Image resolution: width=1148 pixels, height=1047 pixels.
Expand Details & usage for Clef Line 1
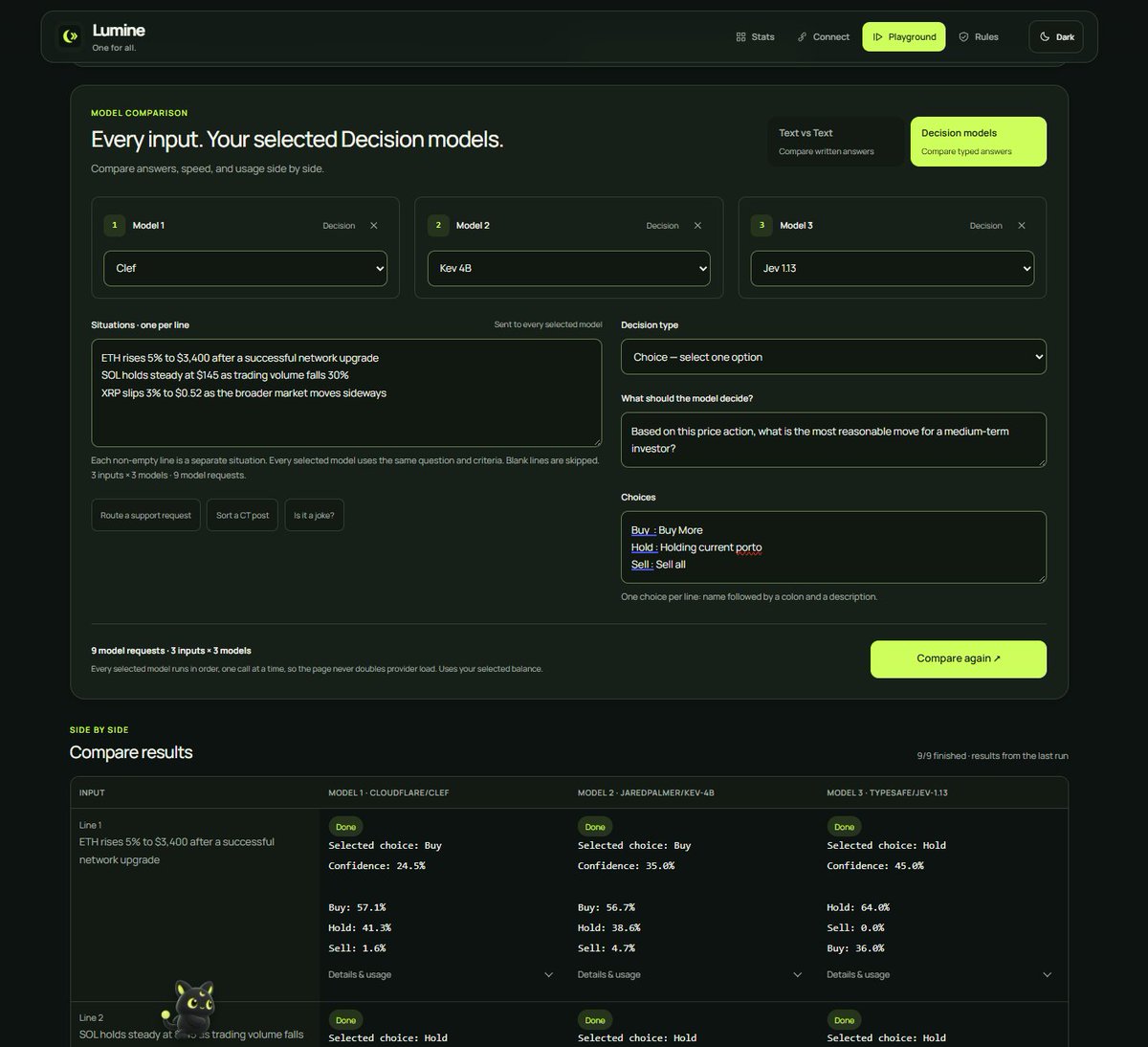[441, 974]
